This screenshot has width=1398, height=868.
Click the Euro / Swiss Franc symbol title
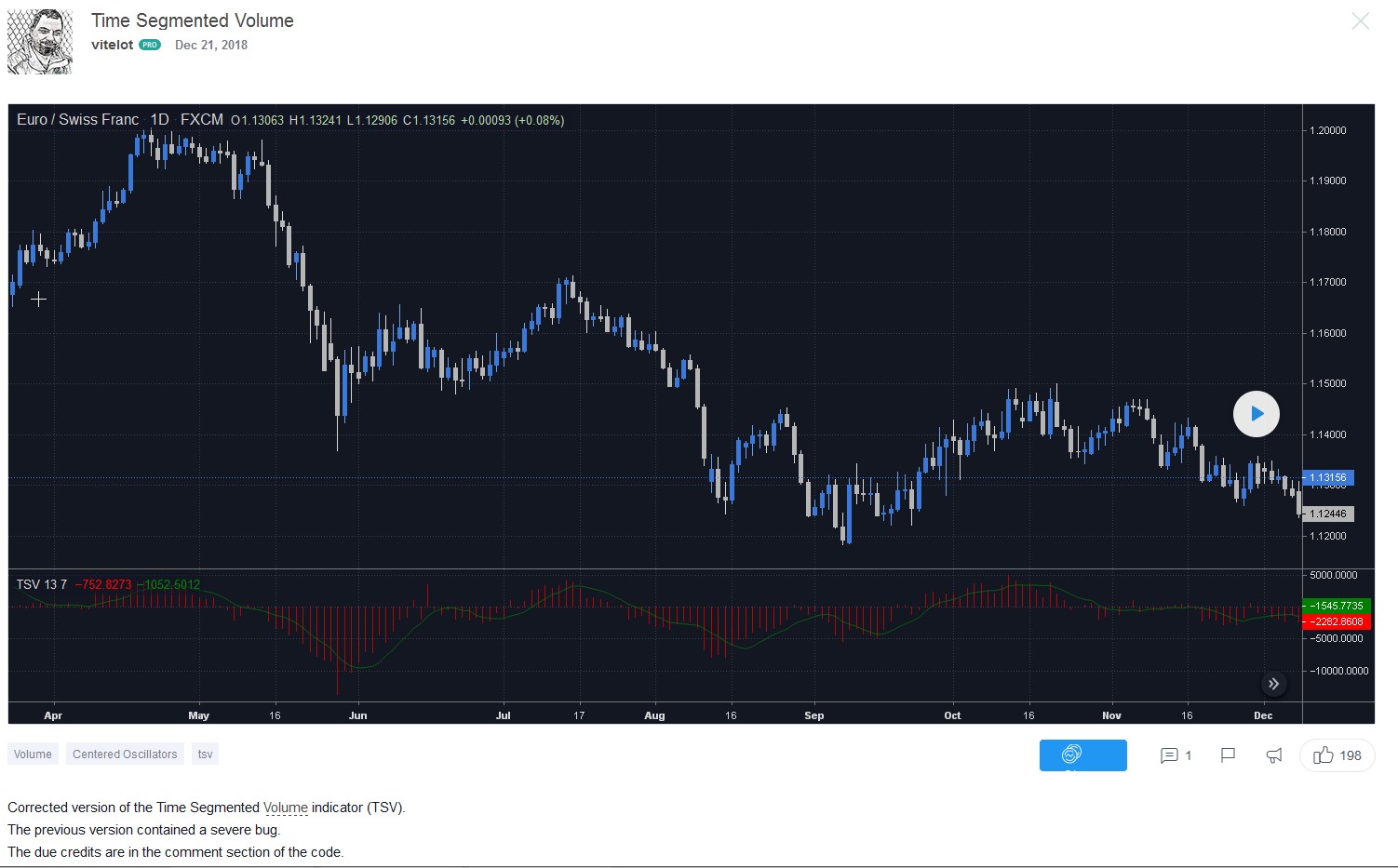coord(78,120)
